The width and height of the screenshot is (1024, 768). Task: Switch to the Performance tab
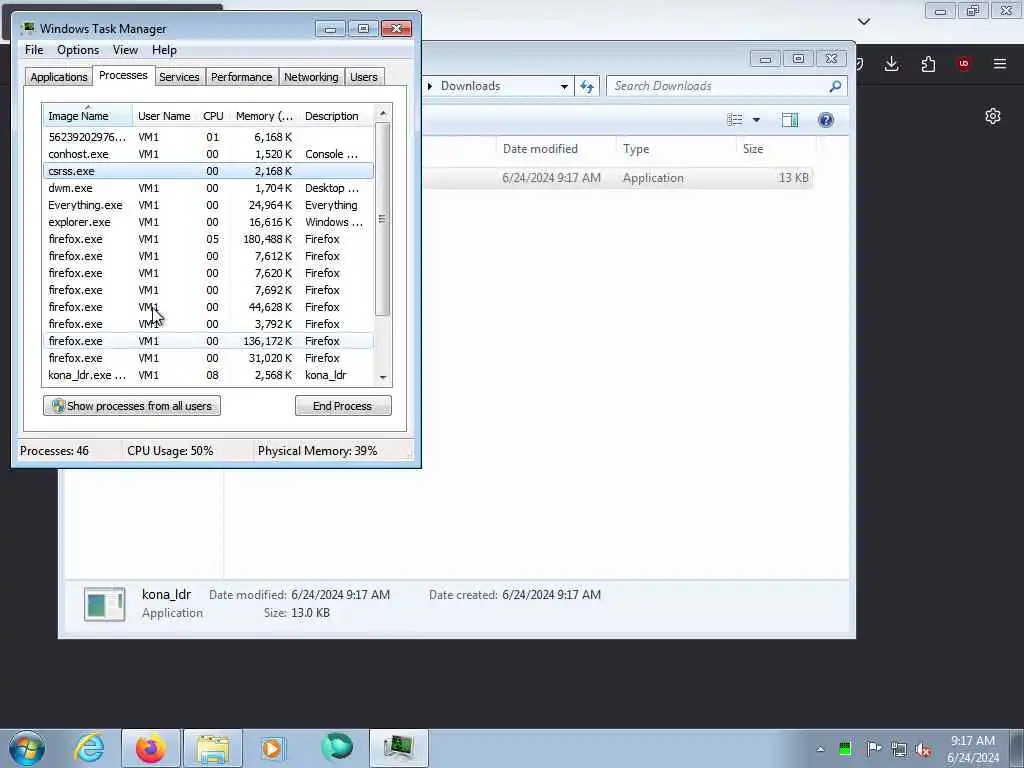(241, 77)
